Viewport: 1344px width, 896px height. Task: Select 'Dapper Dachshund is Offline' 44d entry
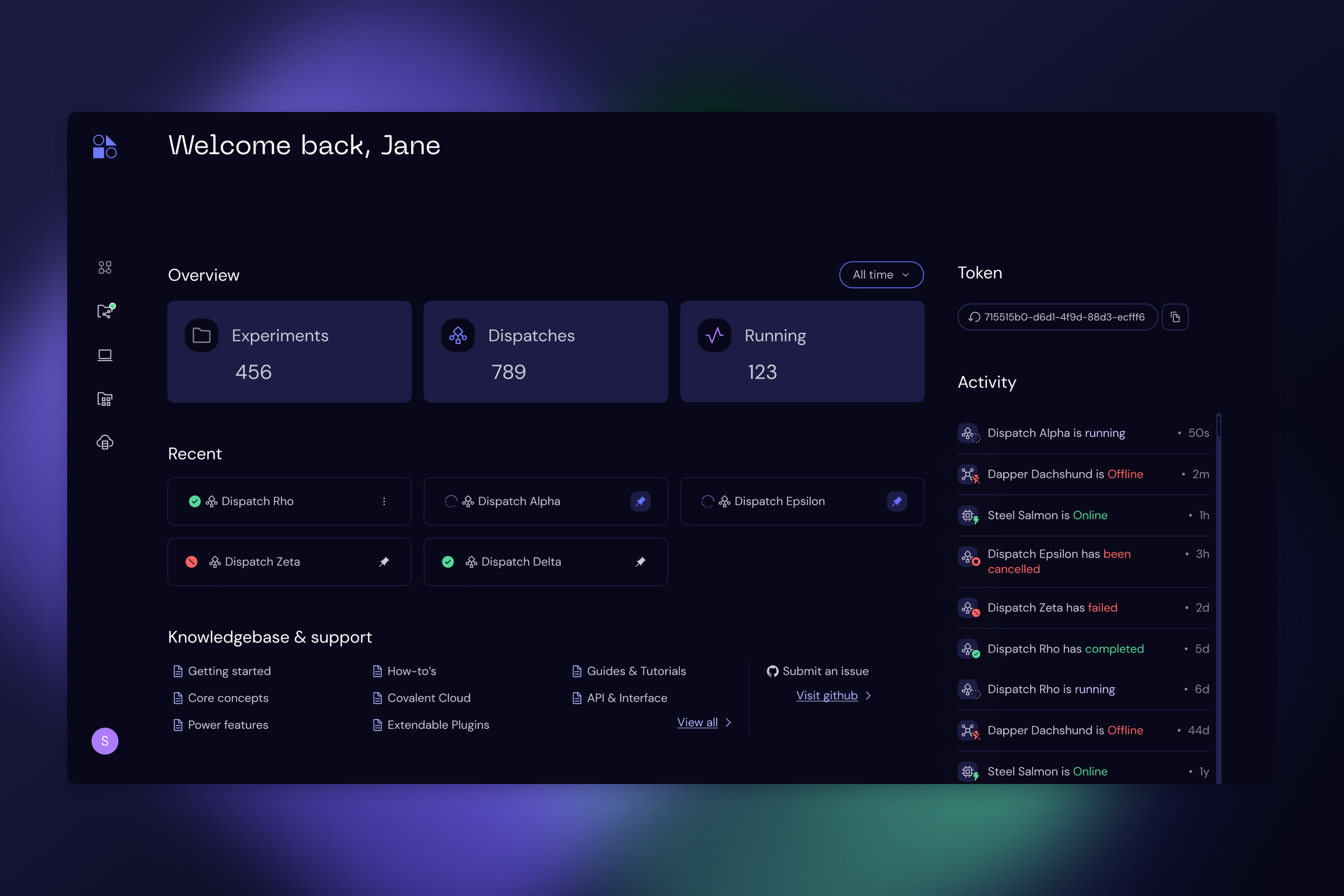point(1083,730)
